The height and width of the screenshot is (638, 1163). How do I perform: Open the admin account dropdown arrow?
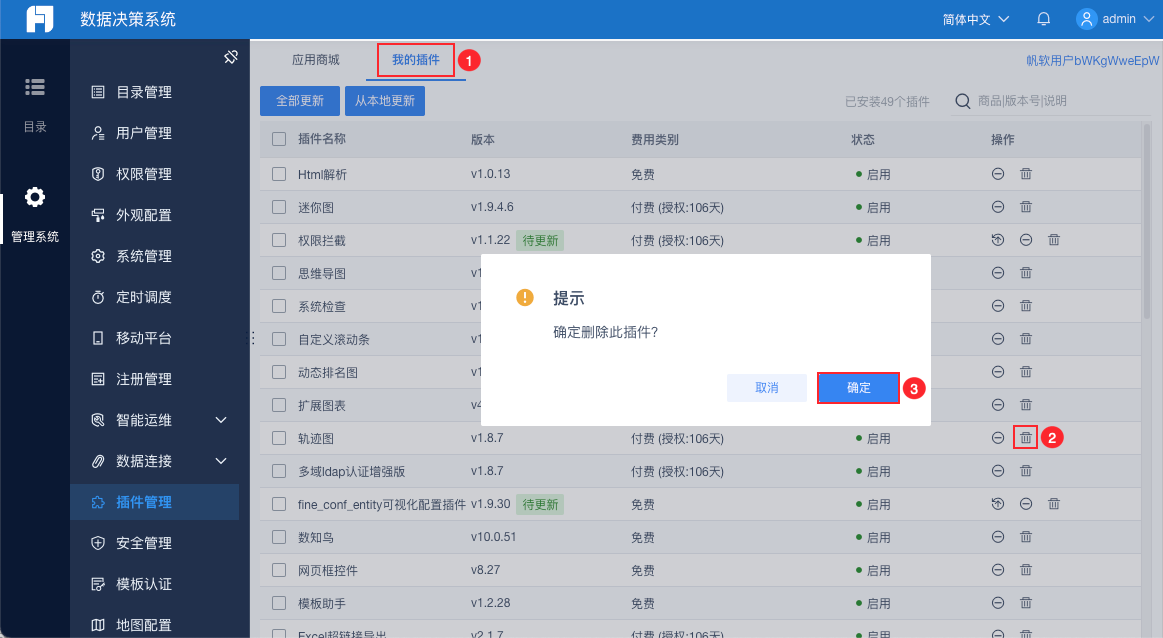(1149, 19)
